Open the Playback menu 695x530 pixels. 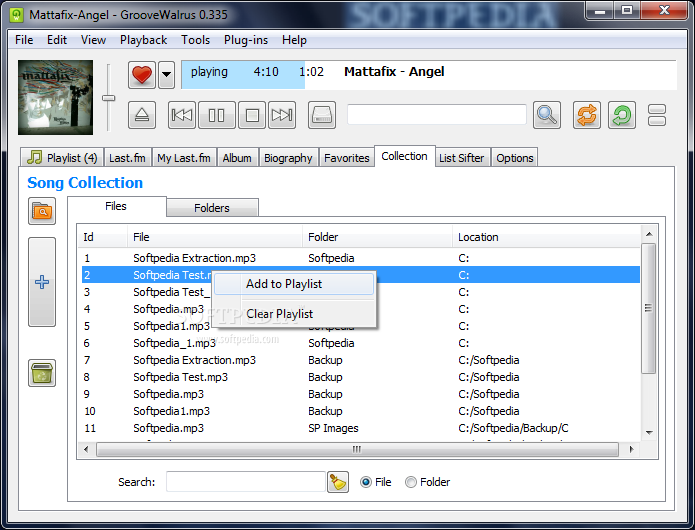pos(144,40)
